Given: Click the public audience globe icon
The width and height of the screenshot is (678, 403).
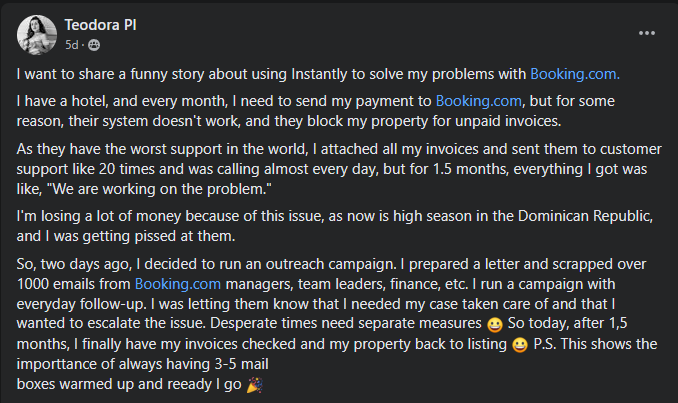Looking at the screenshot, I should tap(94, 45).
